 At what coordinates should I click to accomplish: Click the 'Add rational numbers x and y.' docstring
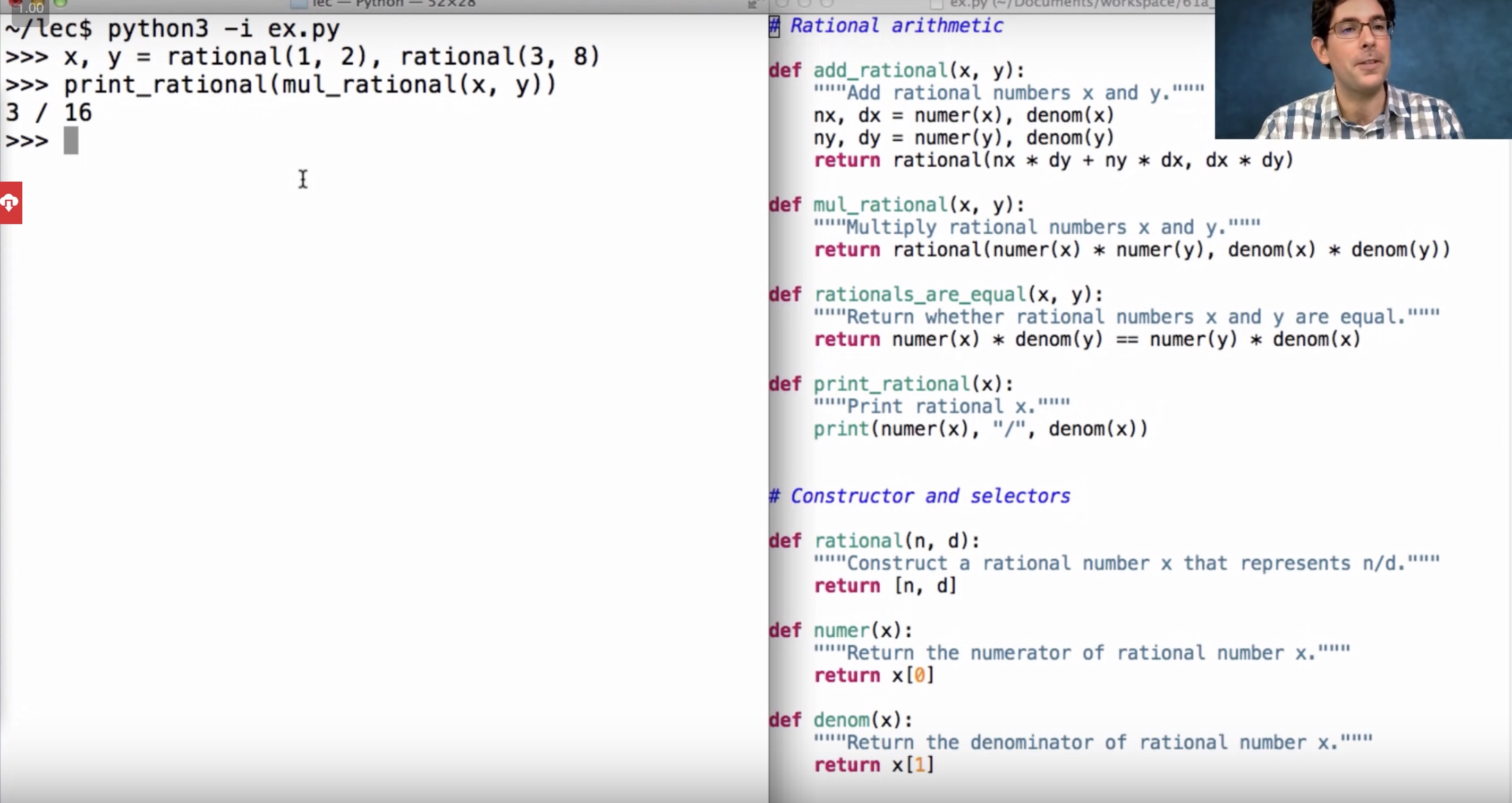(x=1008, y=93)
